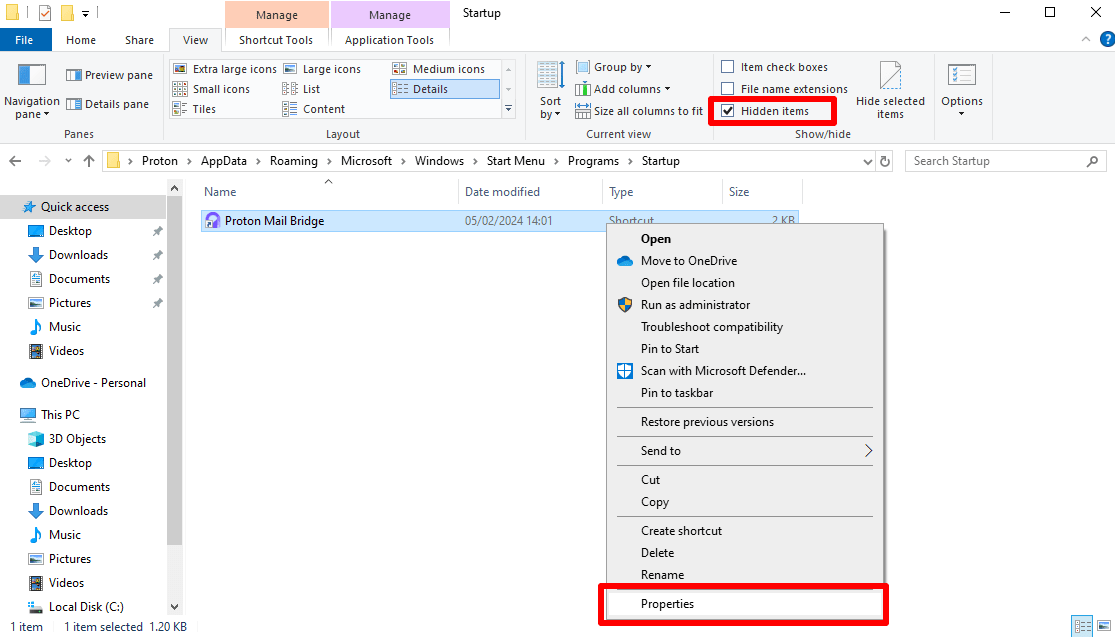Select Content layout
Screen dimensions: 1115x637
click(314, 109)
